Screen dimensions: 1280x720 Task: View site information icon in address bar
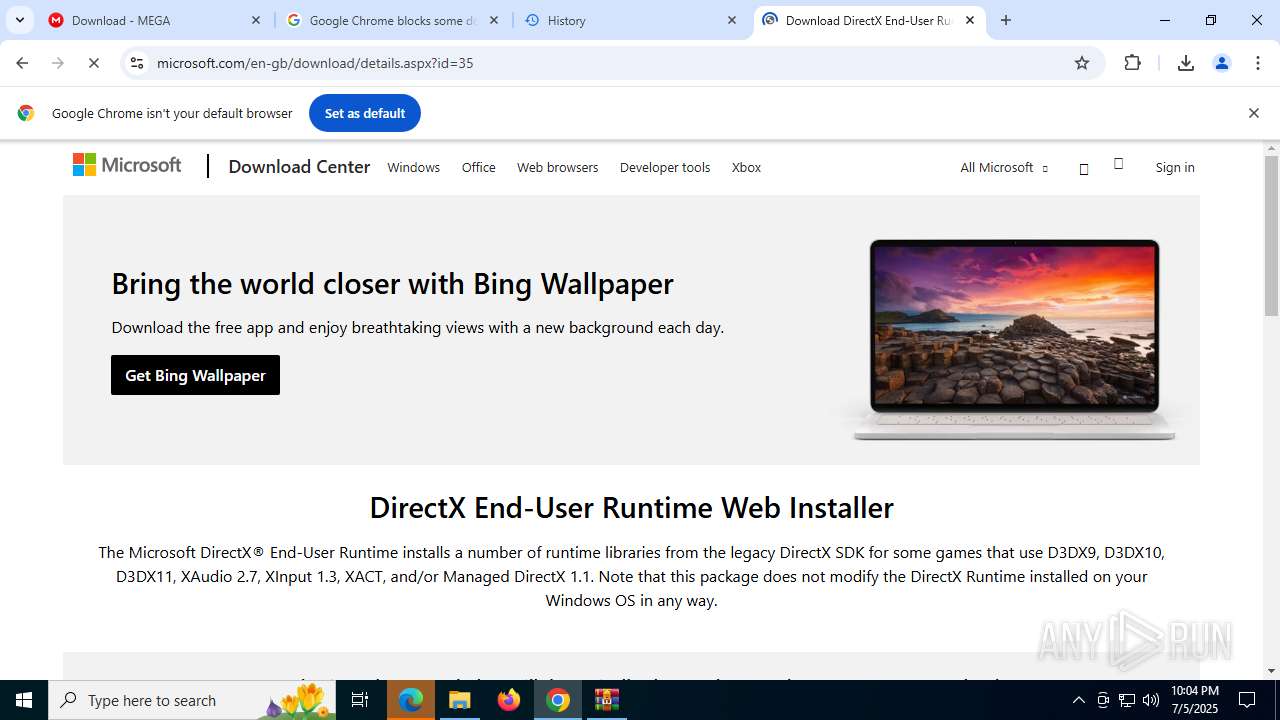(x=137, y=63)
